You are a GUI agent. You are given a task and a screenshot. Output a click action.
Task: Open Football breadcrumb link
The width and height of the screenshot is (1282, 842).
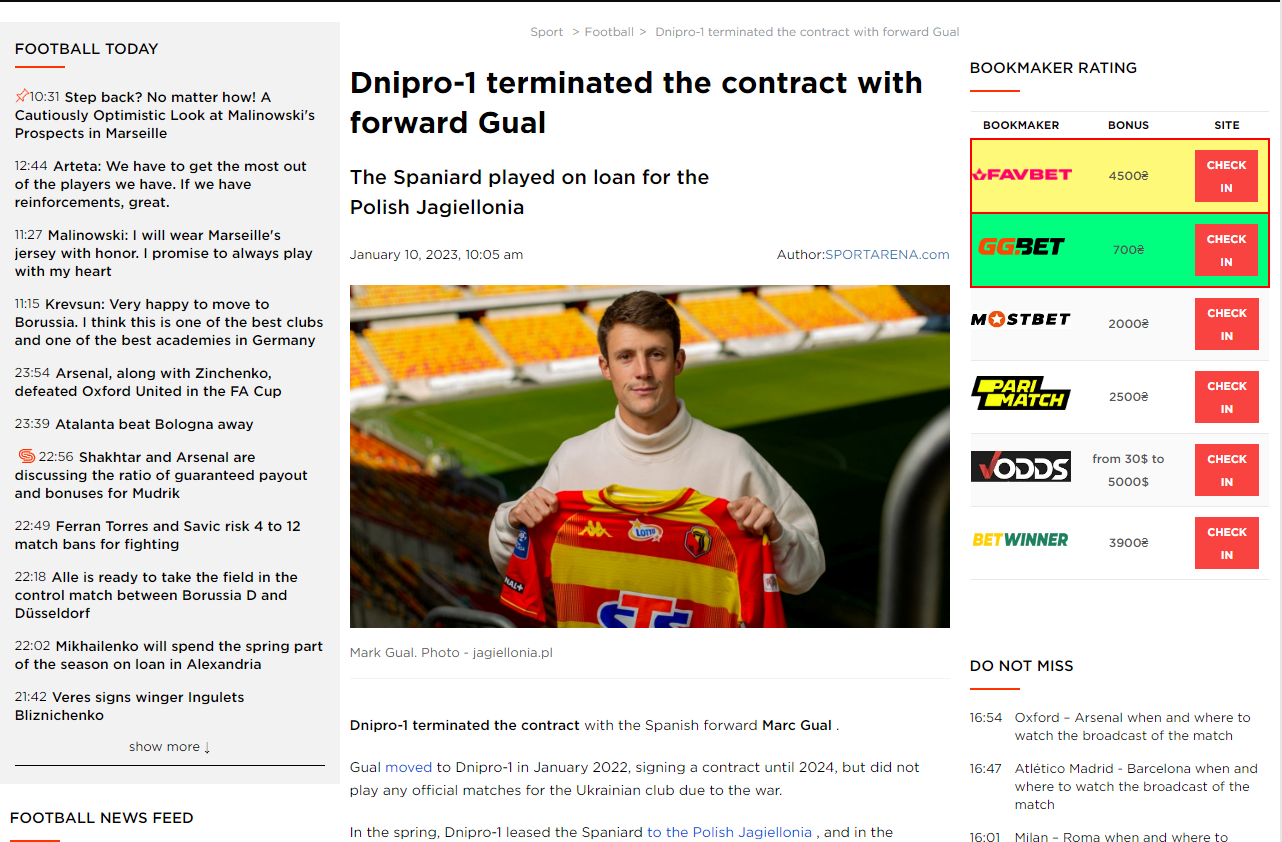pos(609,32)
